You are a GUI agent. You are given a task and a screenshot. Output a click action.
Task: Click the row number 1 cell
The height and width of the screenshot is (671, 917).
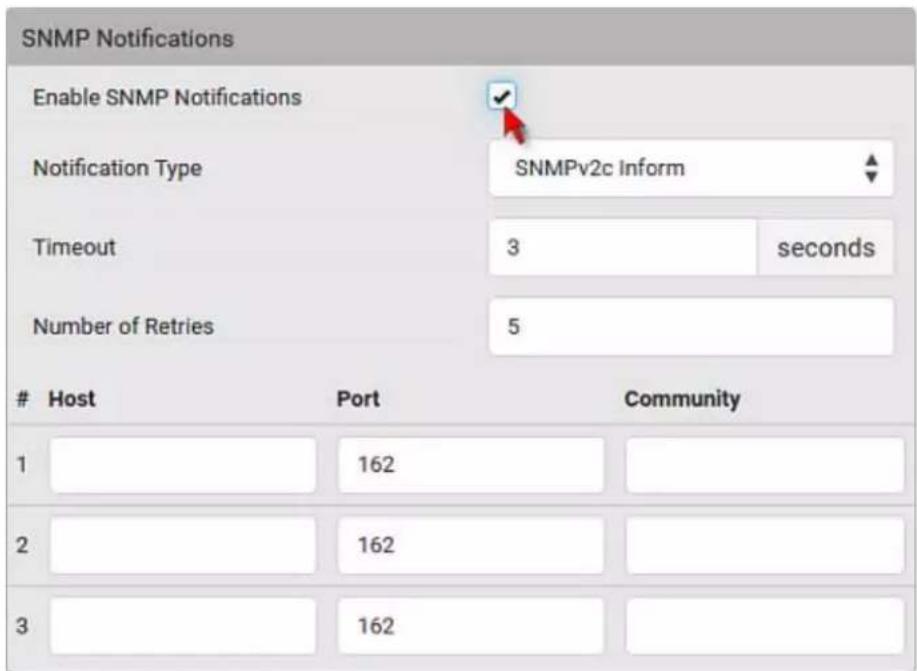pyautogui.click(x=22, y=465)
